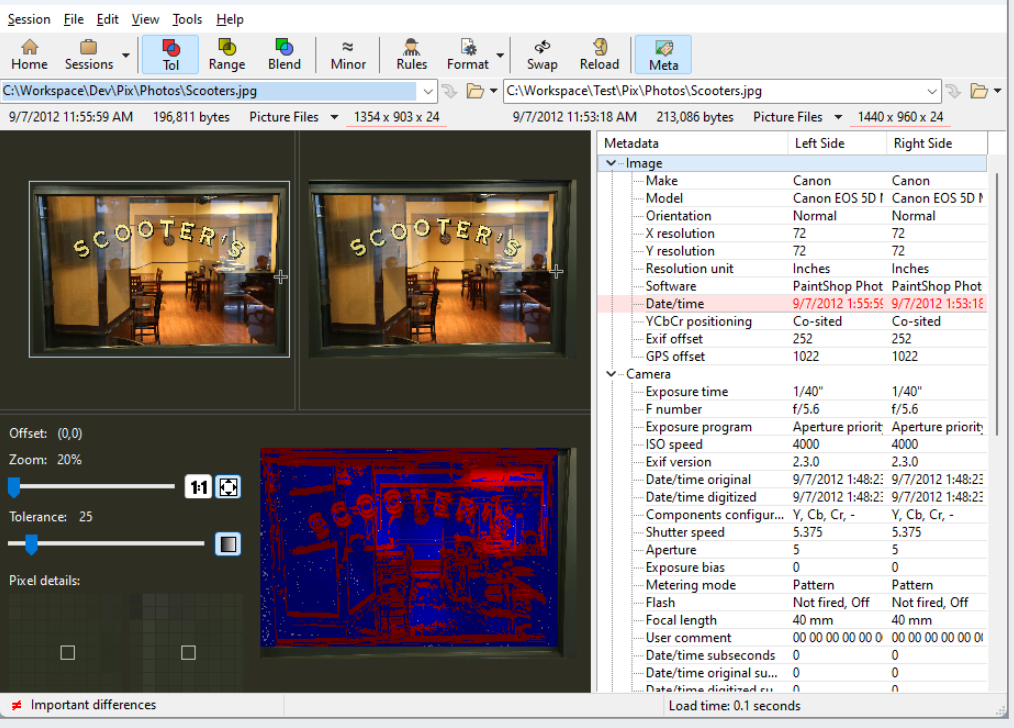
Task: Toggle the Meta metadata panel
Action: tap(663, 55)
